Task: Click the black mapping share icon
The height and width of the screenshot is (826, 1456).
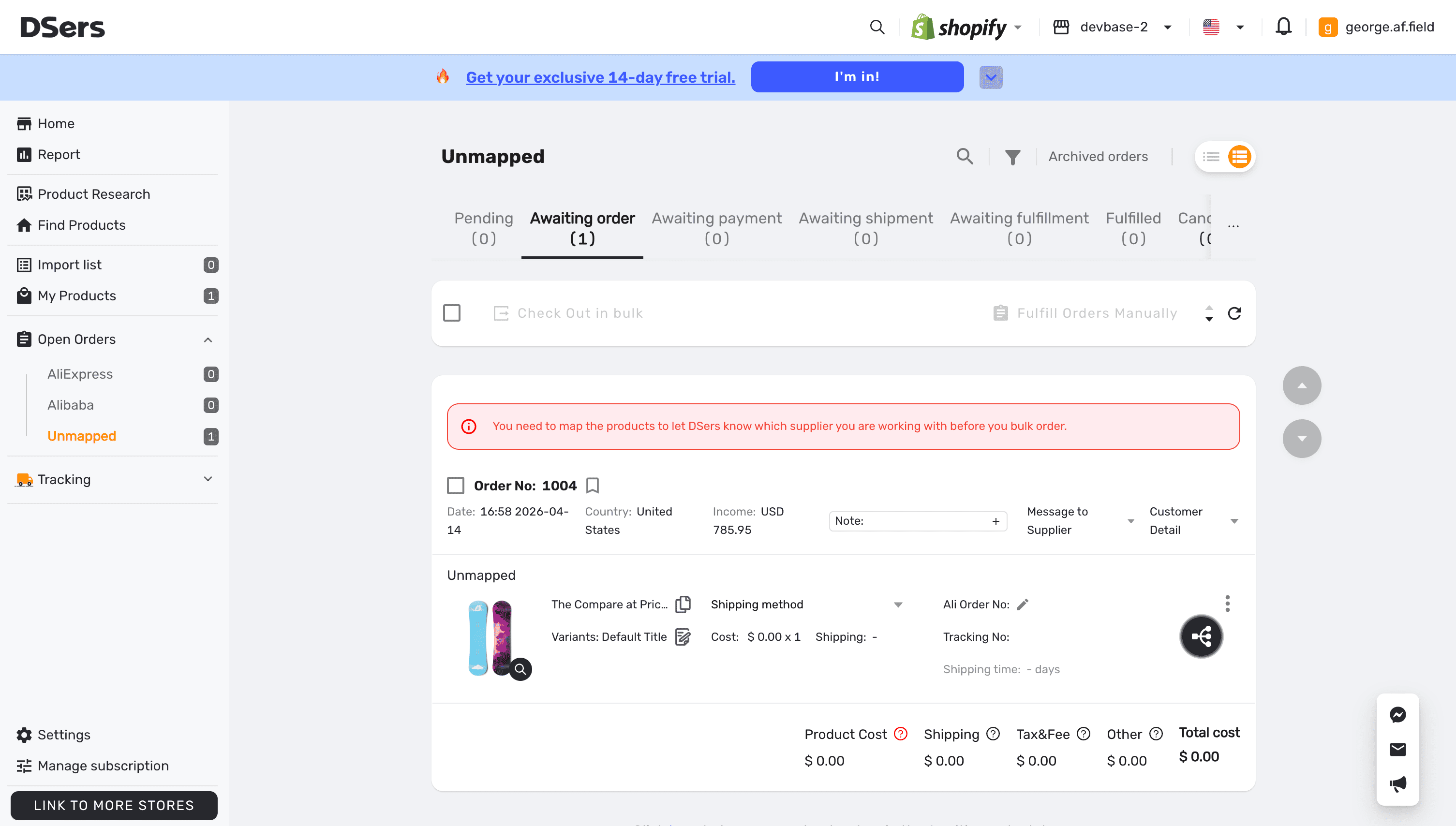Action: [1201, 636]
